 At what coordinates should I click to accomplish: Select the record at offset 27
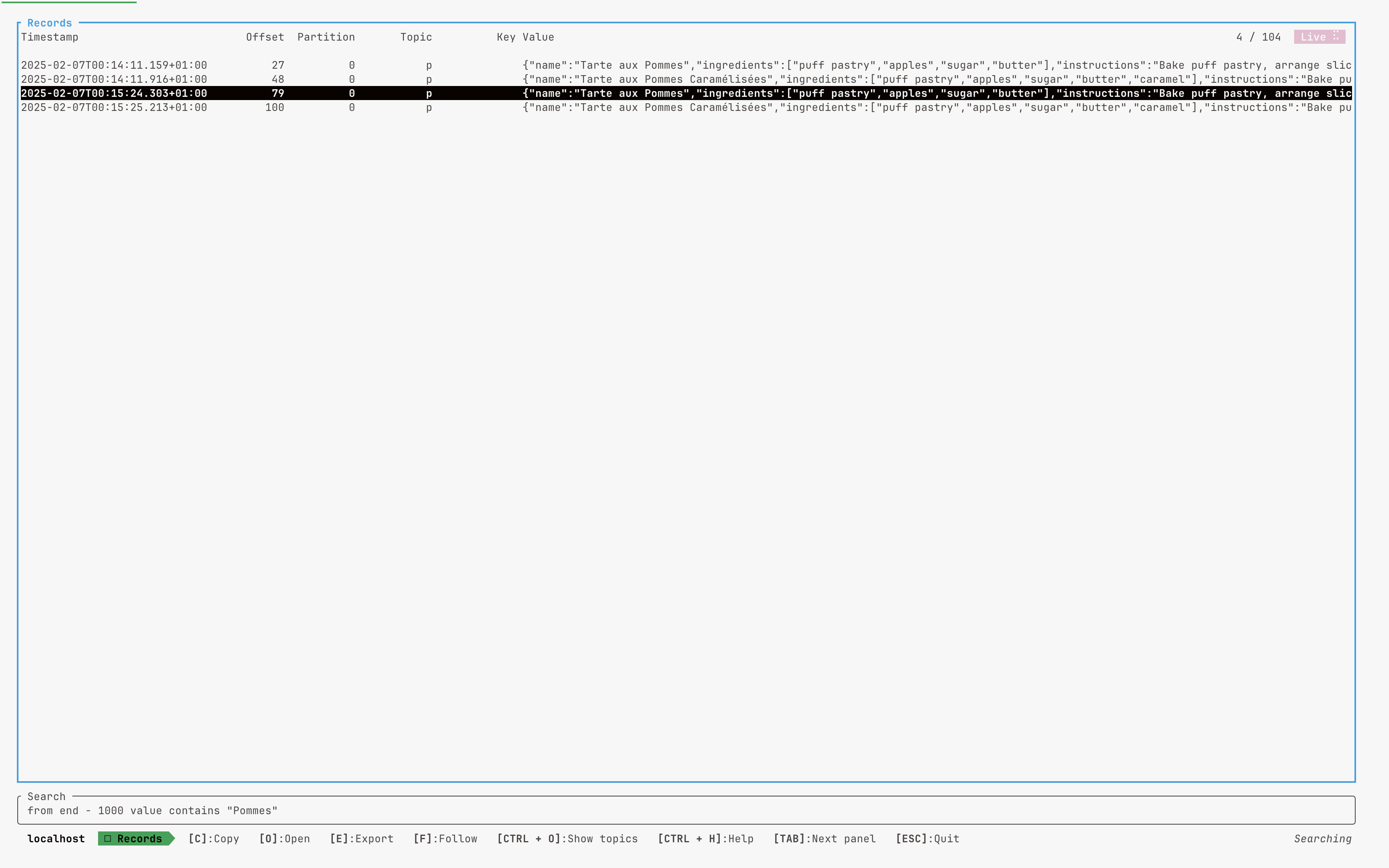(686, 65)
